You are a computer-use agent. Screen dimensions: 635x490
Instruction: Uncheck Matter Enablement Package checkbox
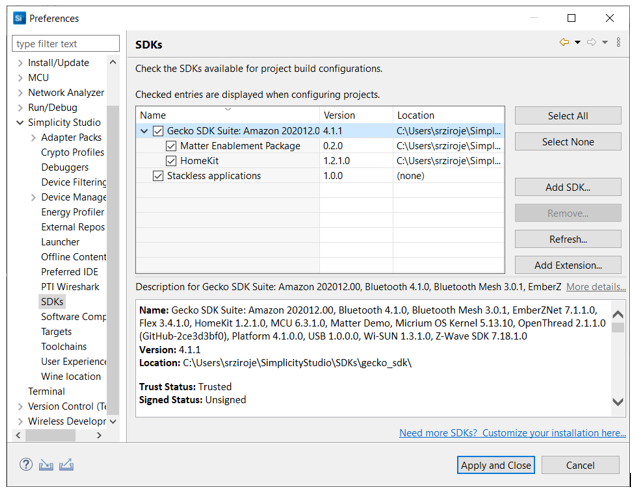pyautogui.click(x=171, y=146)
